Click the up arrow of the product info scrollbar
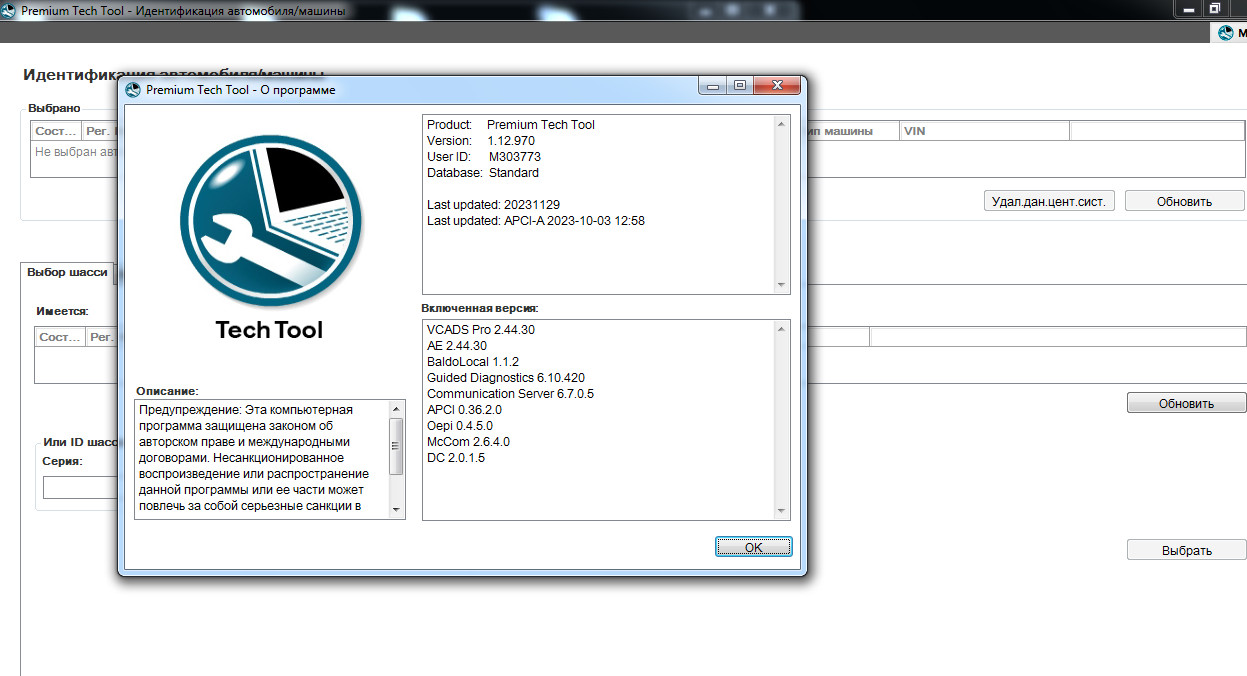This screenshot has width=1247, height=676. (782, 123)
